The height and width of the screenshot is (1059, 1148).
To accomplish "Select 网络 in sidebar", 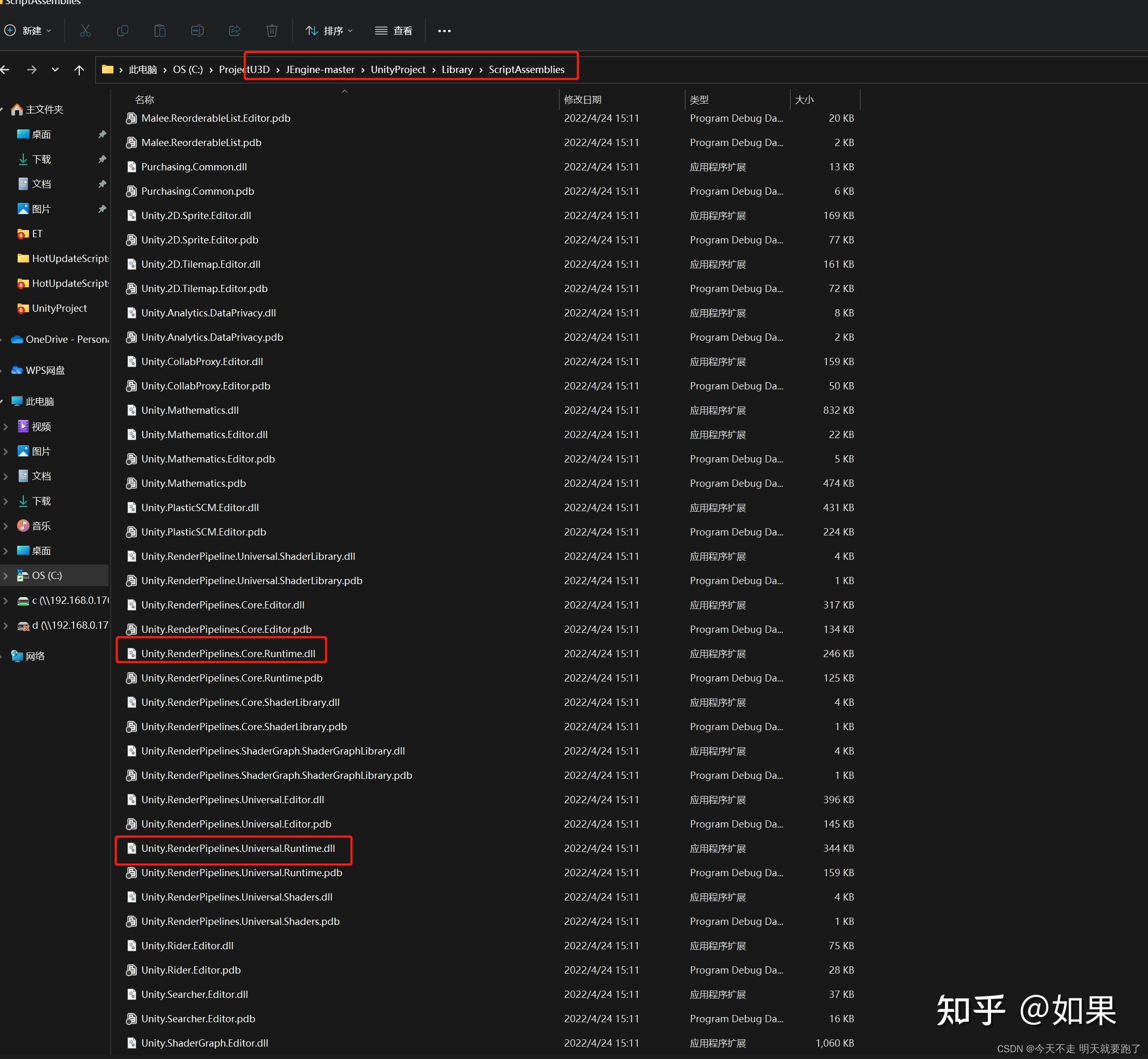I will coord(28,656).
